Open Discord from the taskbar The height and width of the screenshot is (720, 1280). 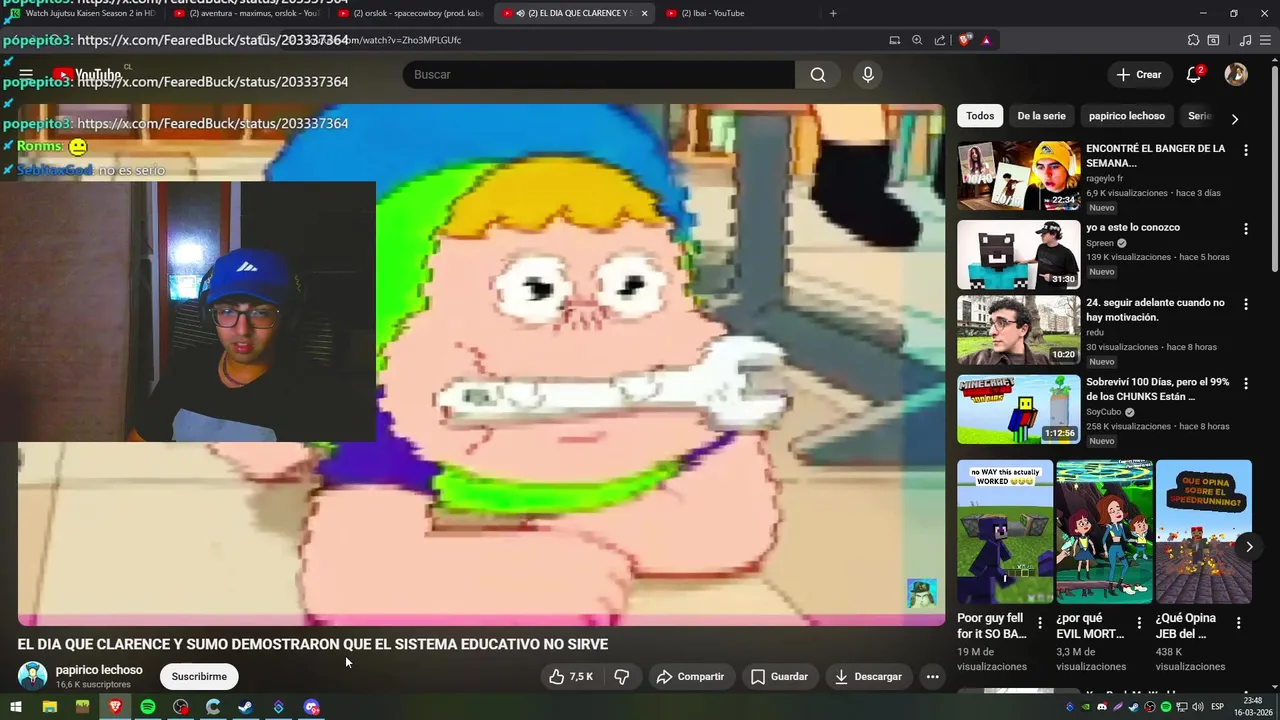(311, 707)
